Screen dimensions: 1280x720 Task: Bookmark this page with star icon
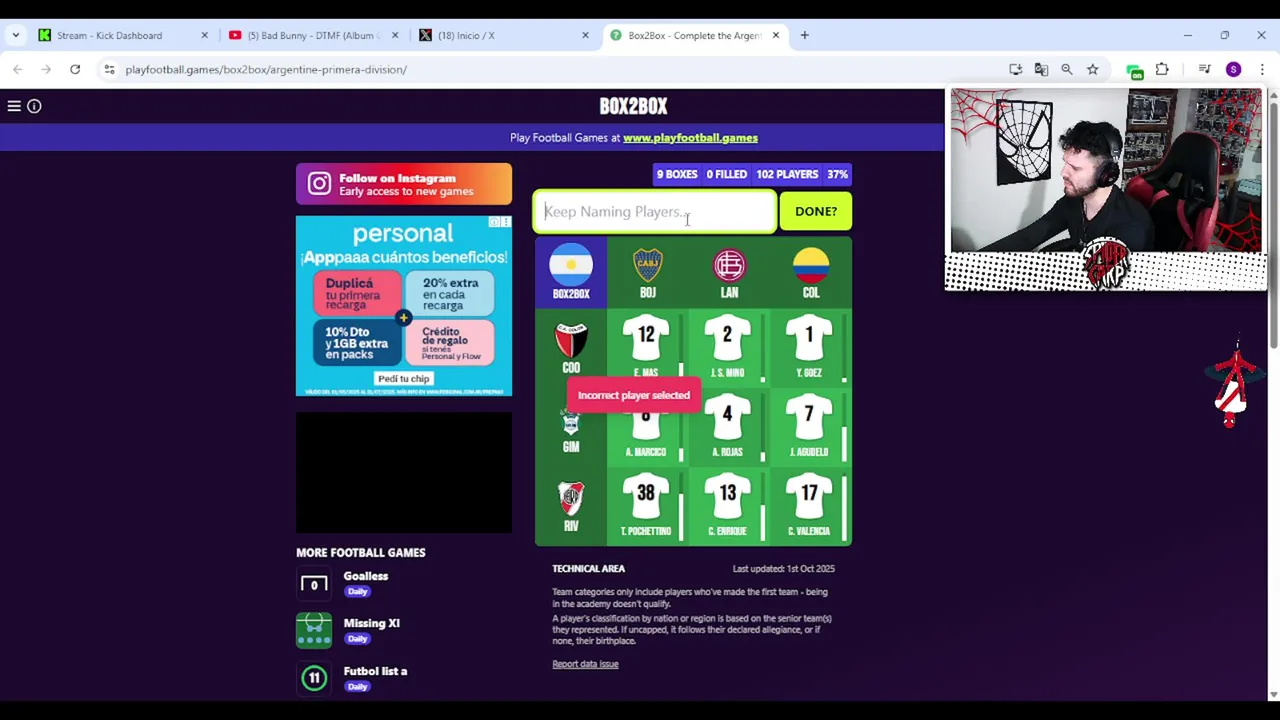pyautogui.click(x=1093, y=69)
